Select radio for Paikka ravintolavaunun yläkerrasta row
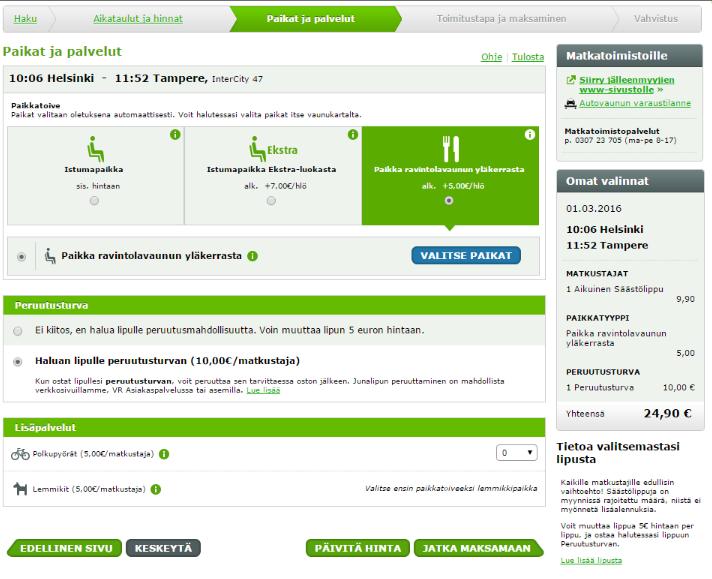This screenshot has height=579, width=712. pos(21,257)
